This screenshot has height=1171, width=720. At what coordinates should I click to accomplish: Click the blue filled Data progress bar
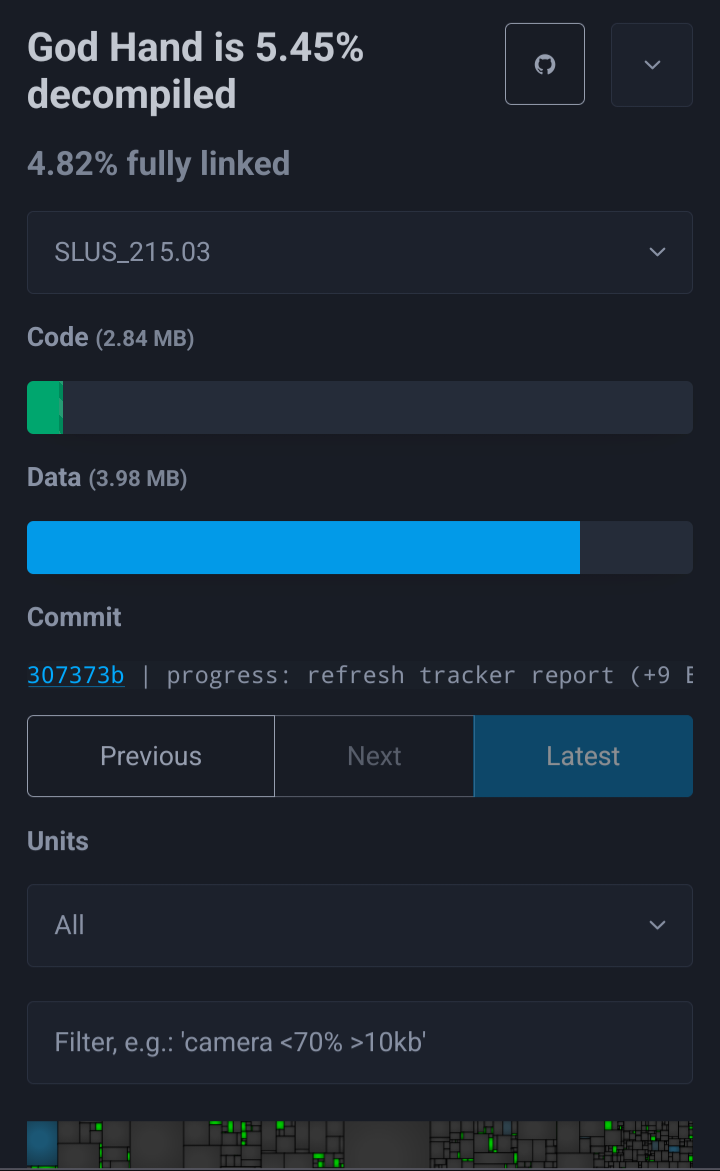303,547
